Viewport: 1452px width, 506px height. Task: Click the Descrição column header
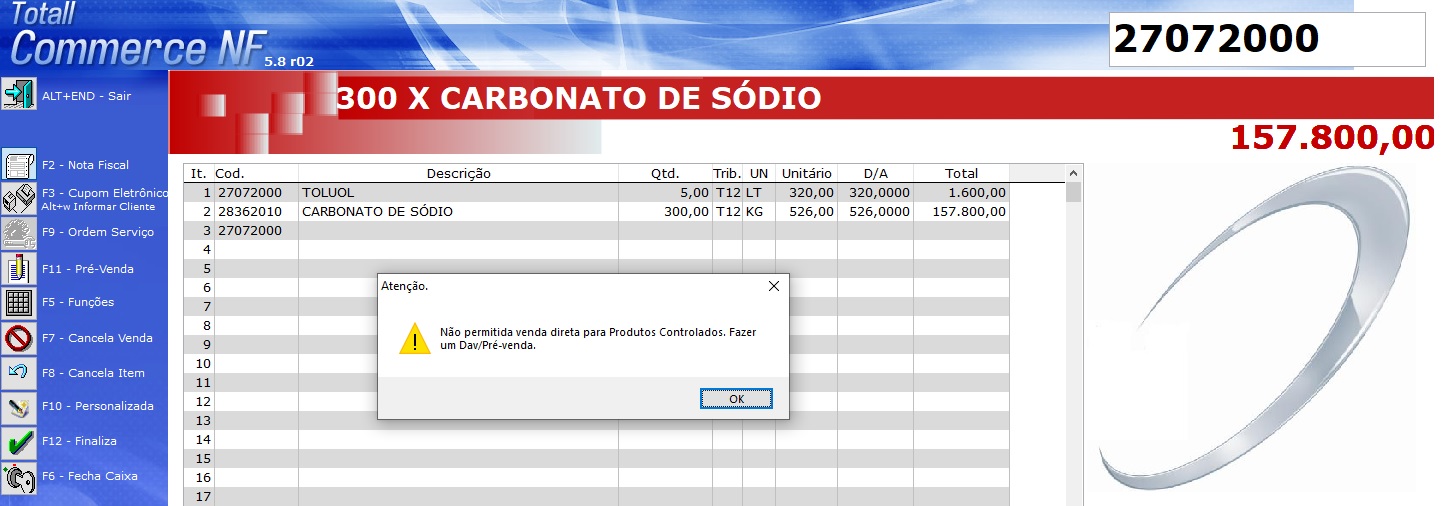click(x=458, y=173)
